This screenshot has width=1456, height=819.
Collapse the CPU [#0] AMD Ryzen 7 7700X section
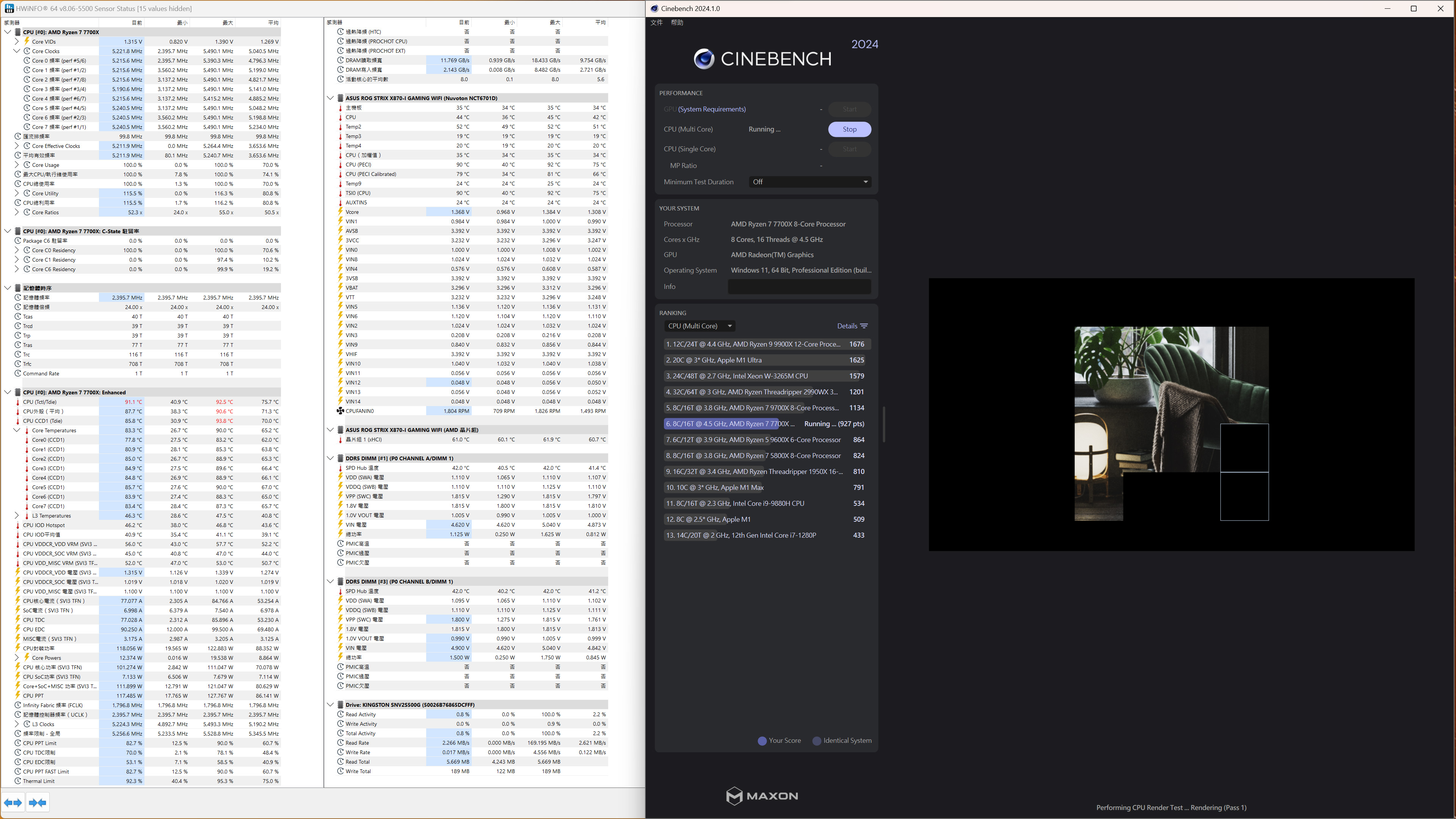coord(7,32)
